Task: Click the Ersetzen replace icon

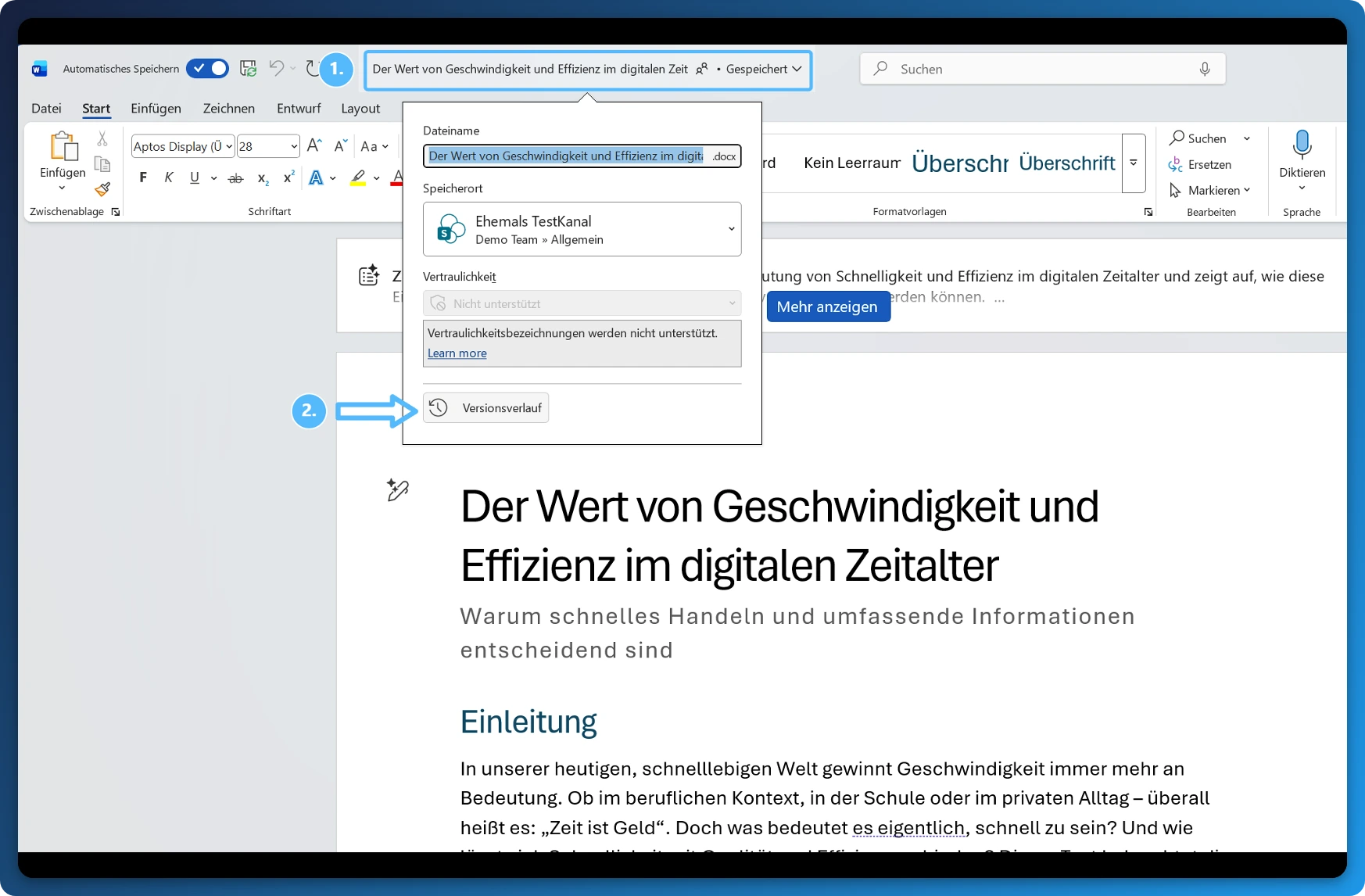Action: coord(1175,164)
